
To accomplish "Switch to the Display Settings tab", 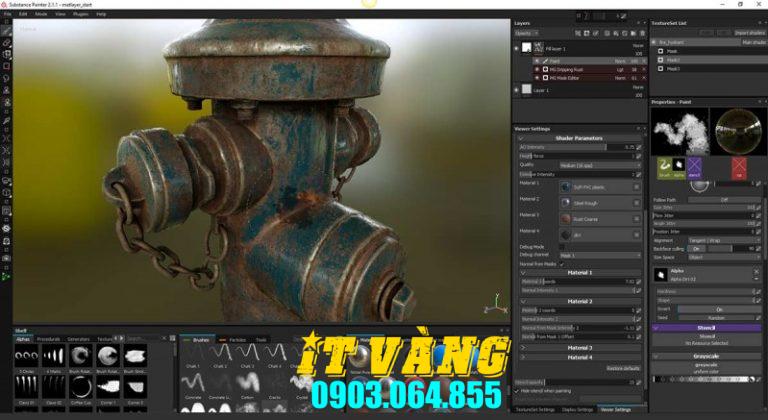I will click(577, 409).
